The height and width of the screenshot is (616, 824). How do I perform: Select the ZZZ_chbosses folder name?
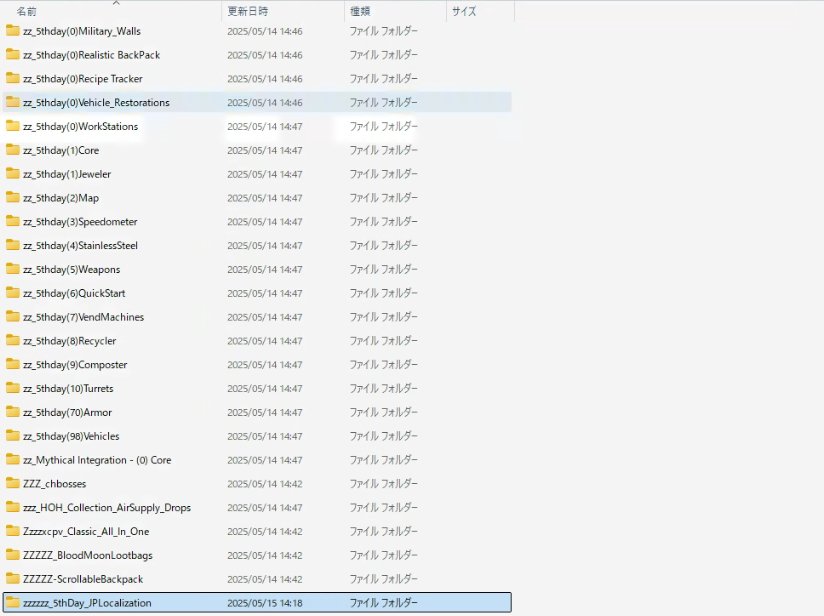point(55,484)
